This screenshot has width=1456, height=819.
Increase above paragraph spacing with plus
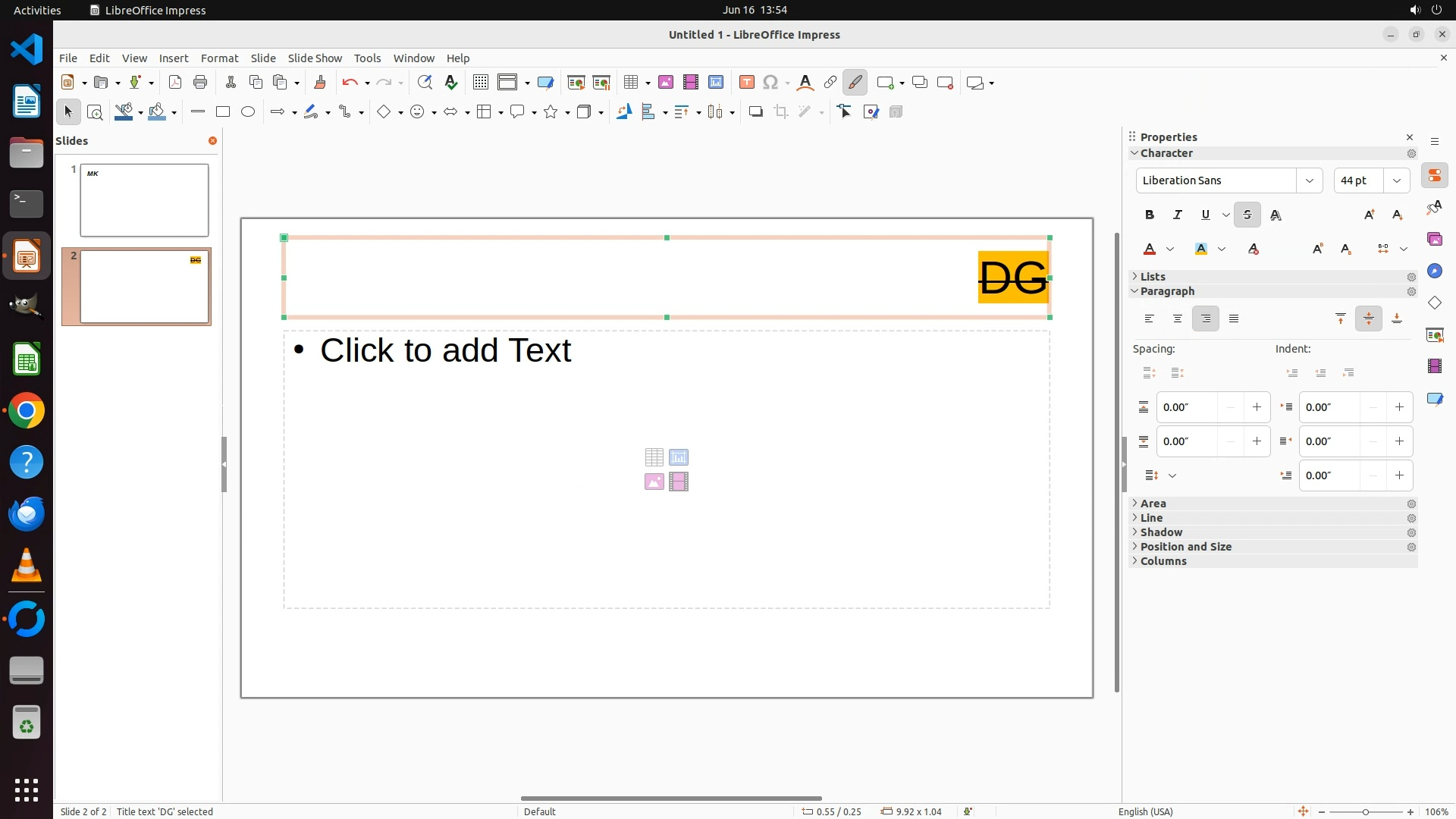[x=1257, y=408]
